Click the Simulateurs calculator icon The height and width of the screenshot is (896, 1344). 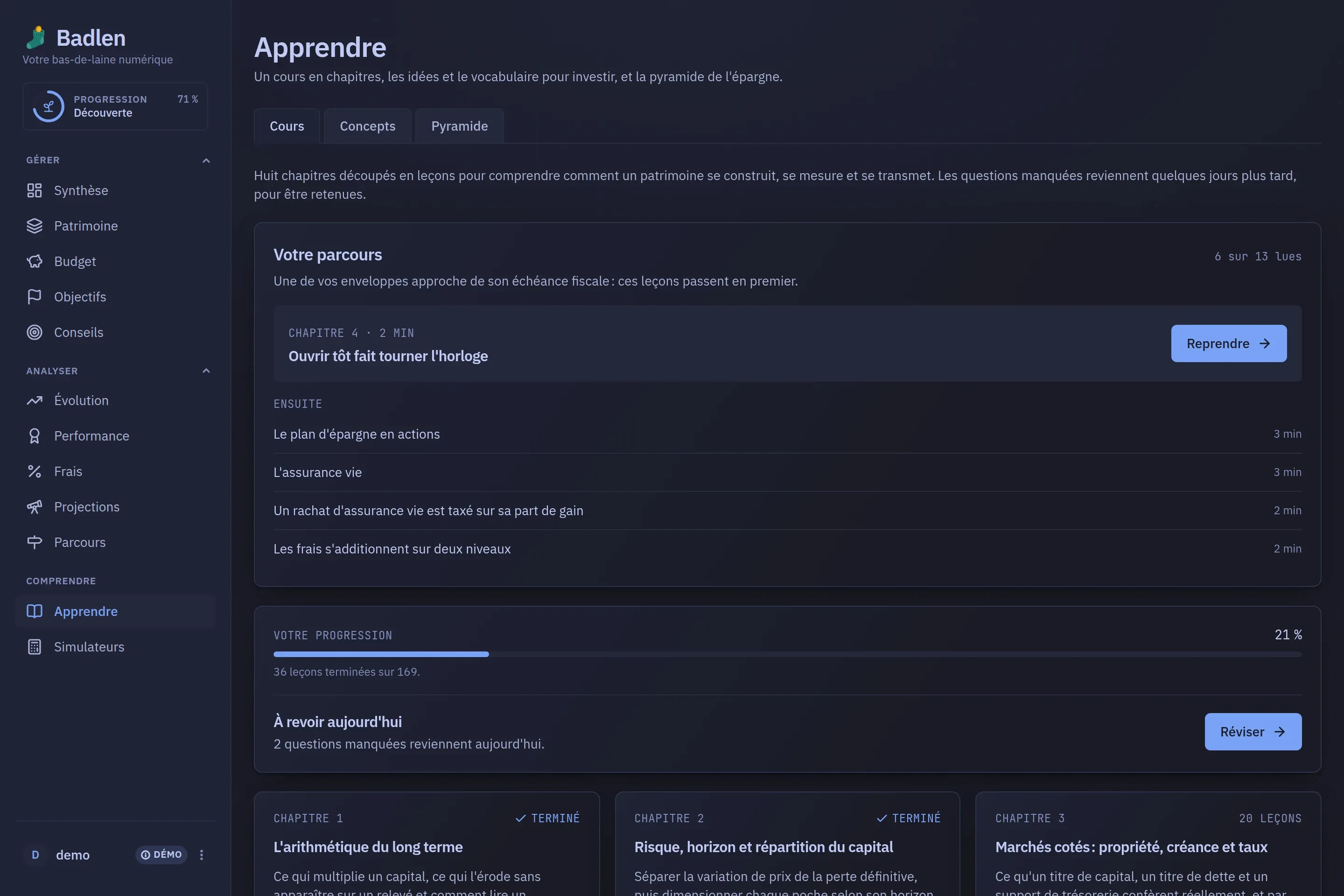tap(34, 647)
